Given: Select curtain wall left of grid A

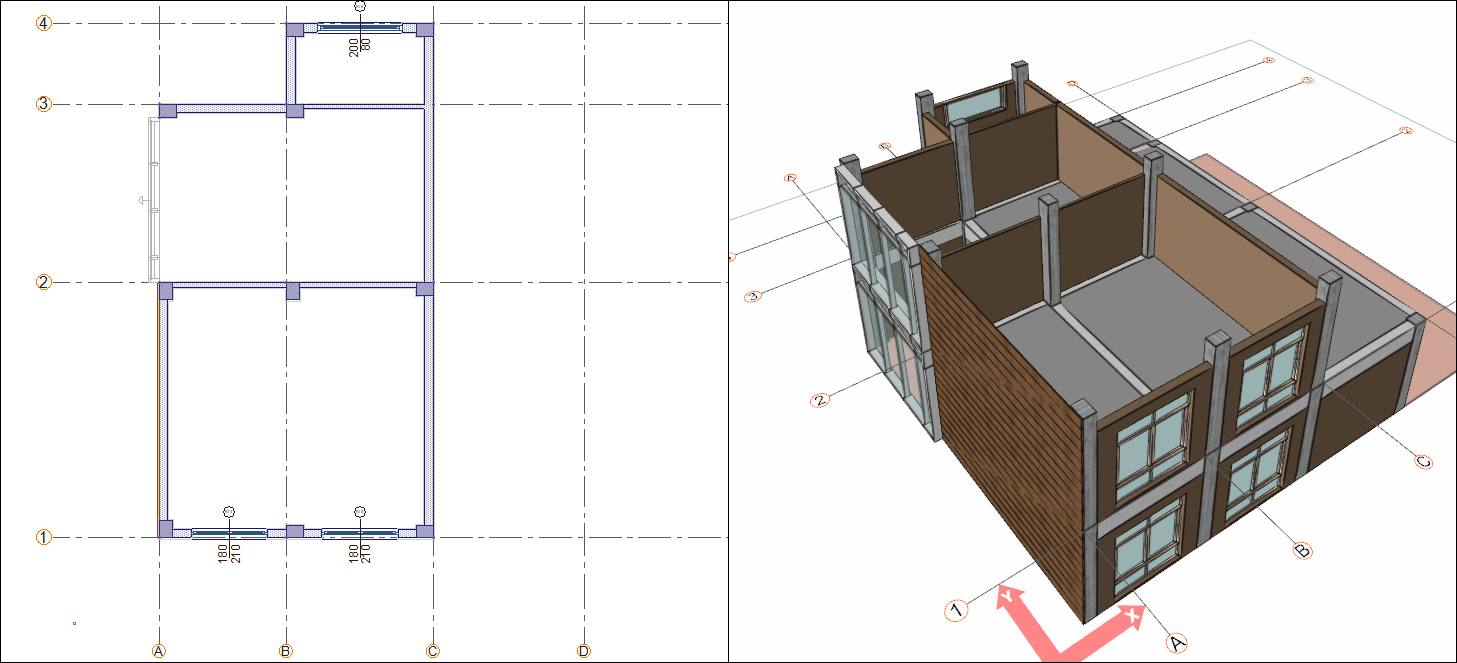Looking at the screenshot, I should pos(153,200).
